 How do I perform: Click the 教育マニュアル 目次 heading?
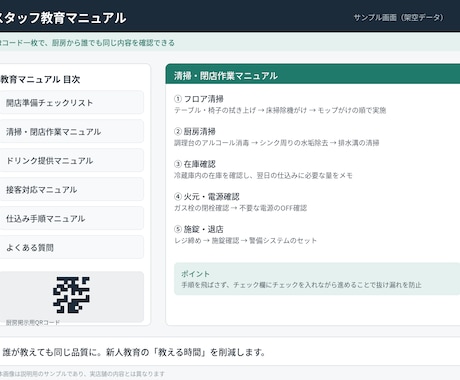point(40,79)
